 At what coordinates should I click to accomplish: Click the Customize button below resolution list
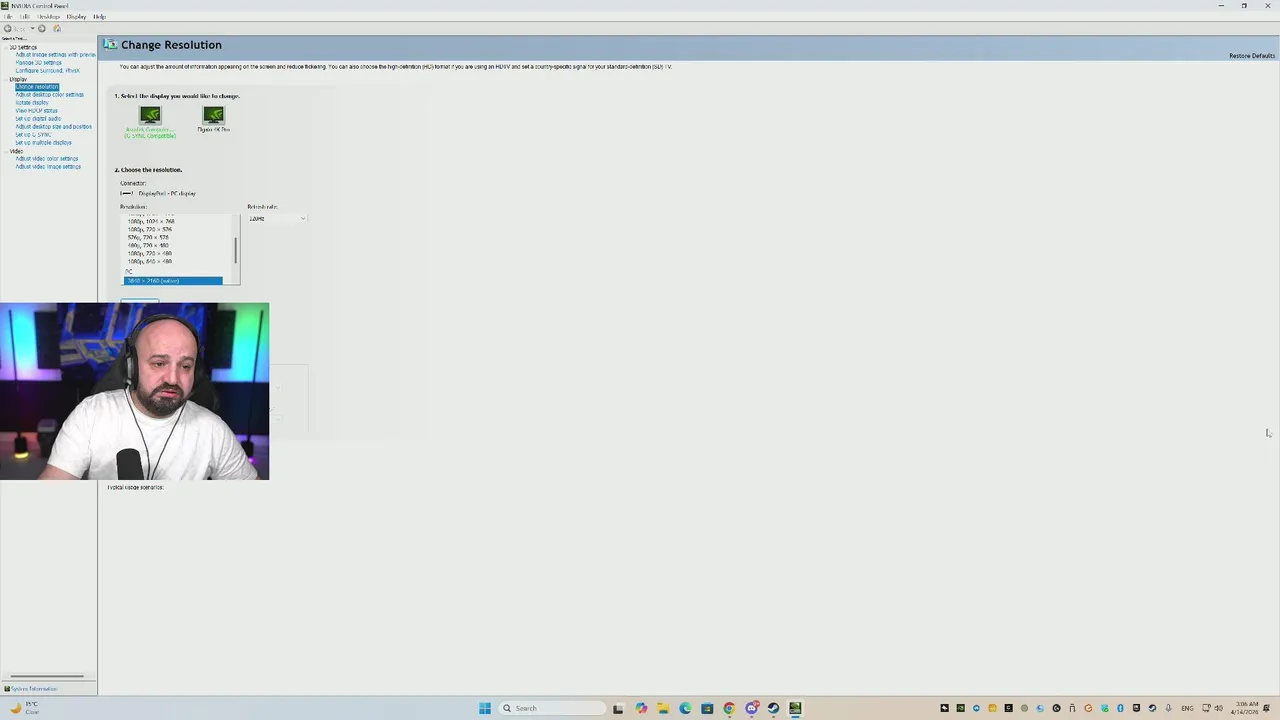click(140, 300)
